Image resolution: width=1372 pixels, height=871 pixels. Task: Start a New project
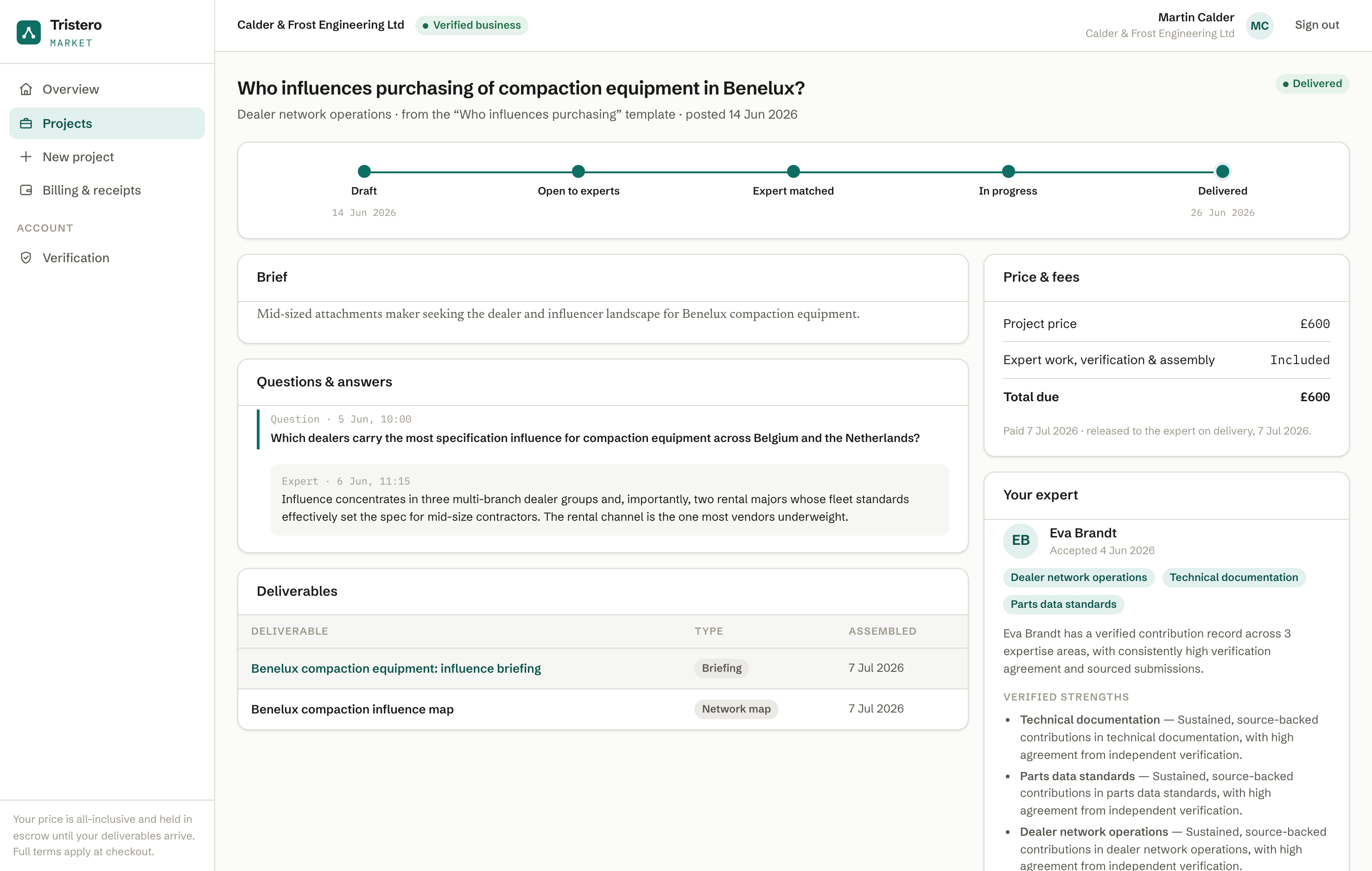click(107, 157)
